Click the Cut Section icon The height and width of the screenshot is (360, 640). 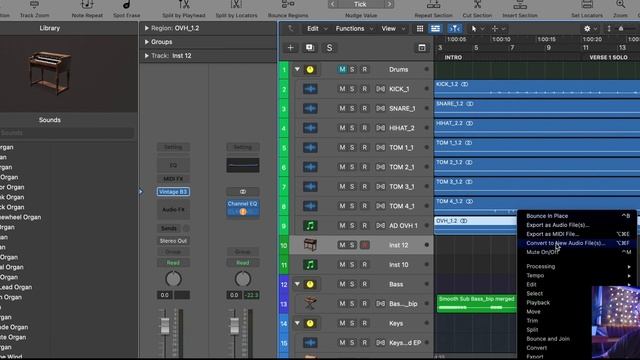tap(477, 5)
